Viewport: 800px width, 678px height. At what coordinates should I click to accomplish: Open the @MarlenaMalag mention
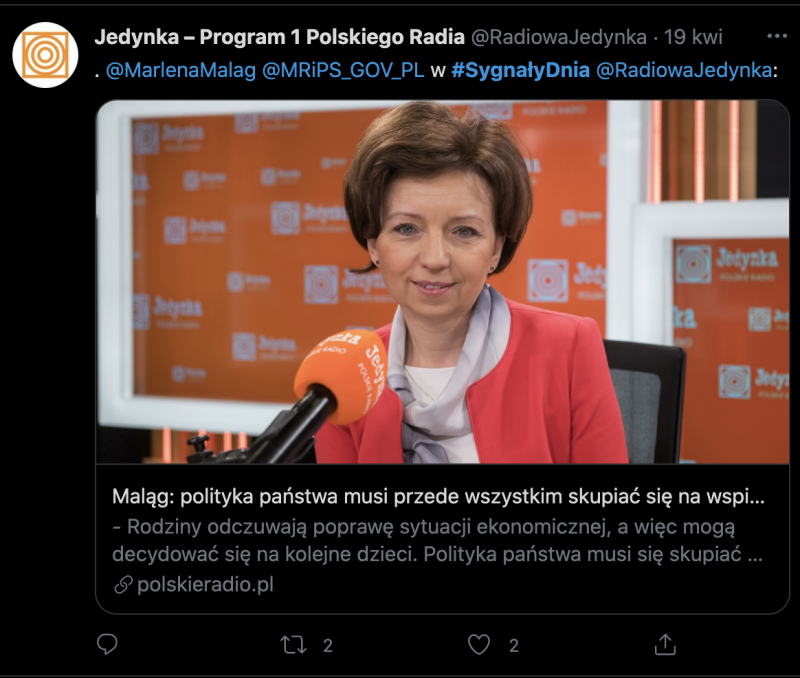(x=181, y=70)
